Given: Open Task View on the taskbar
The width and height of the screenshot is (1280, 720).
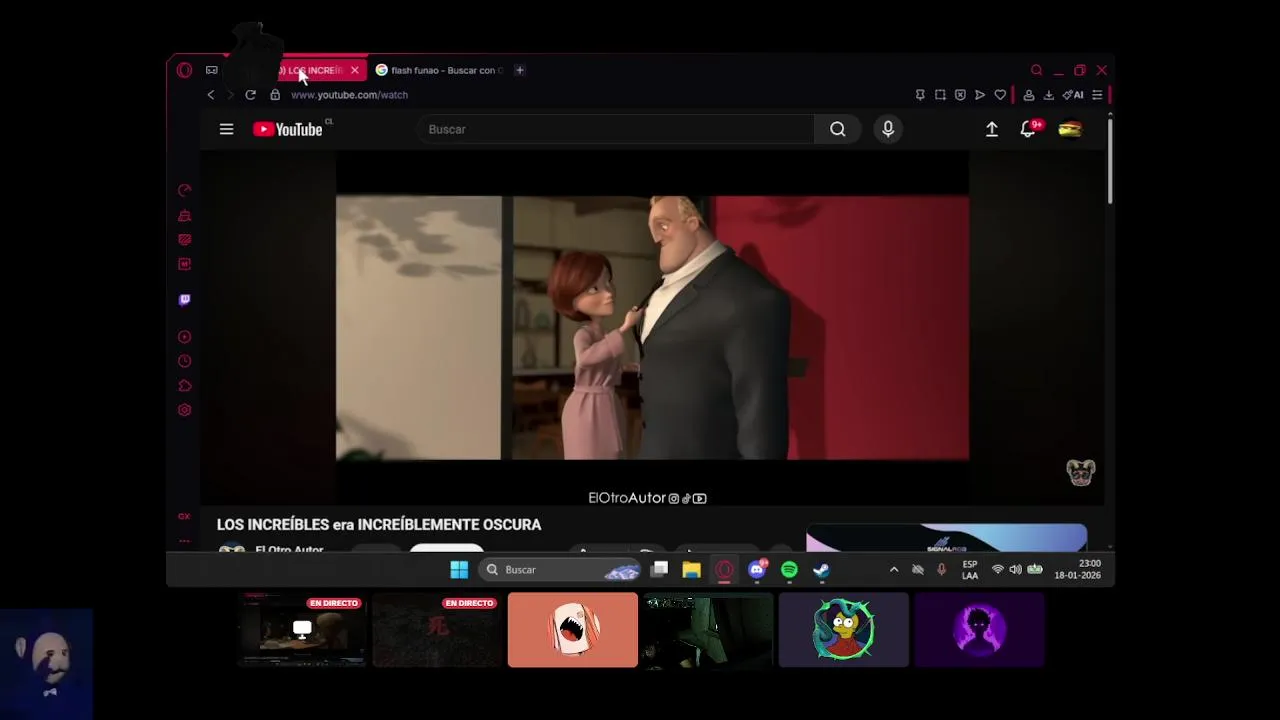Looking at the screenshot, I should point(659,569).
